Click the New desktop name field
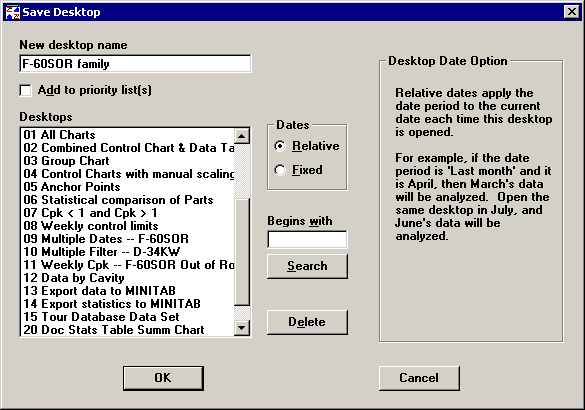 click(135, 64)
